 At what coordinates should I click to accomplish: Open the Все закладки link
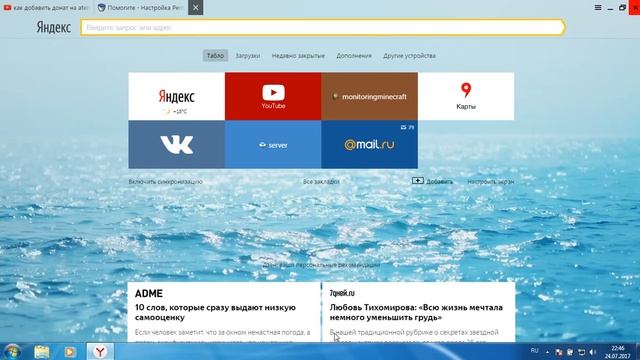321,181
